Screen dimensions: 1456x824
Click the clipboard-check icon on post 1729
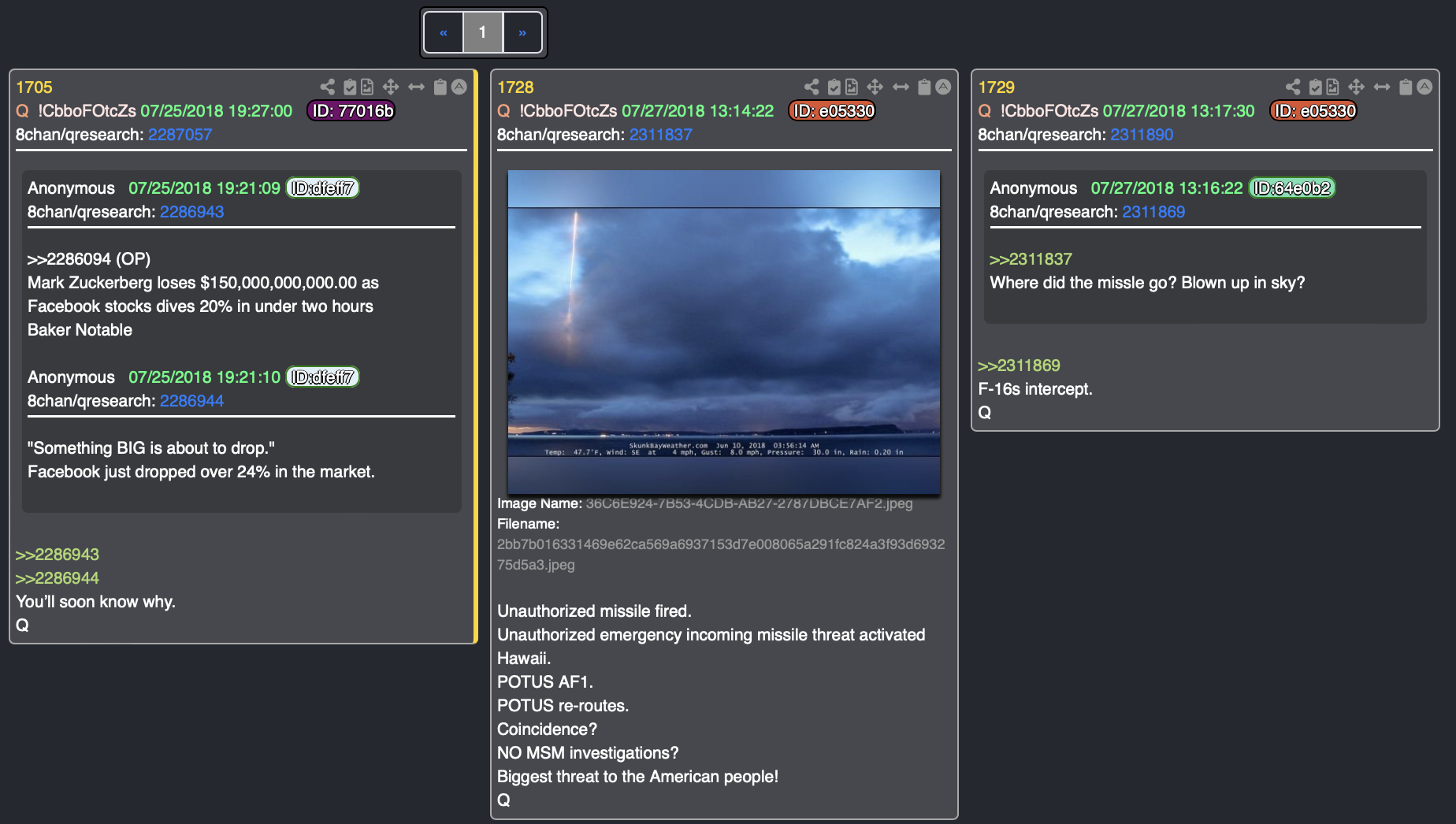[1316, 87]
